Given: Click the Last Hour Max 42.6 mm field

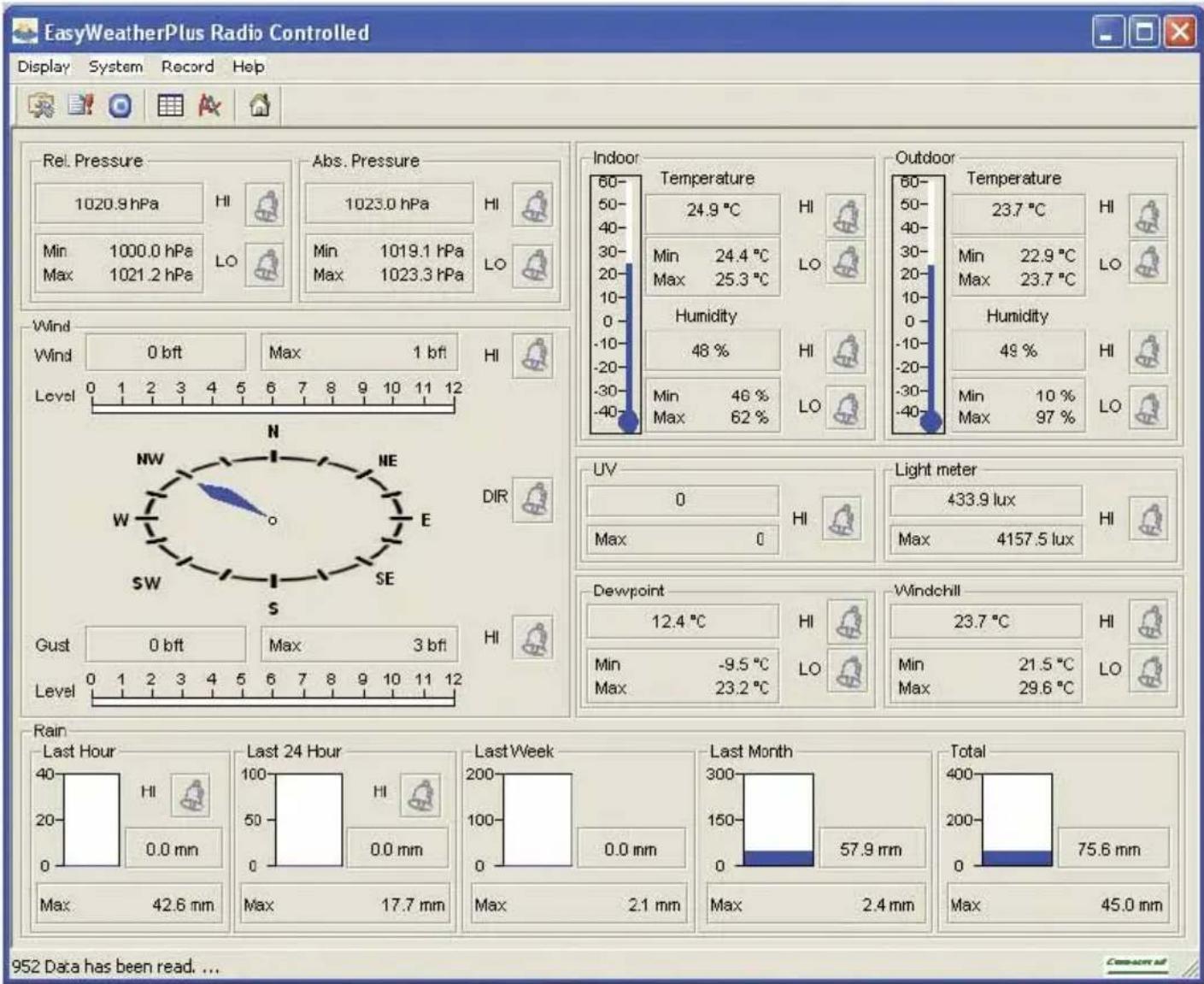Looking at the screenshot, I should tap(127, 904).
